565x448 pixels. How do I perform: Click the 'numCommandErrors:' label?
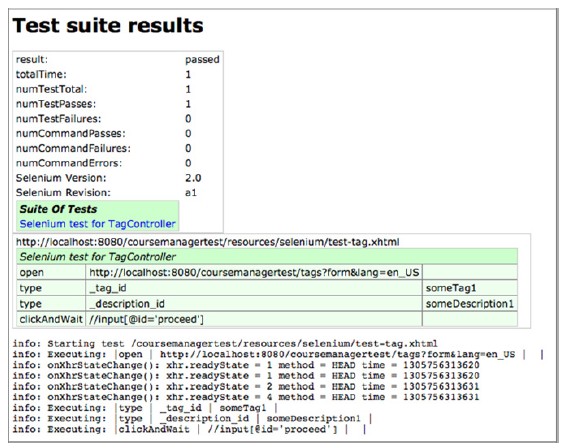(69, 163)
